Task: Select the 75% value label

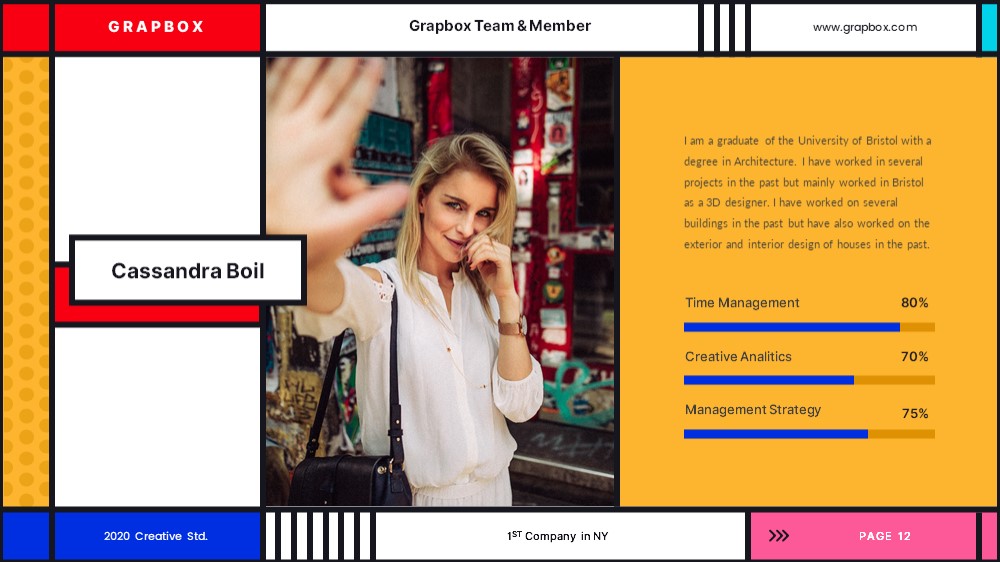Action: (x=915, y=413)
